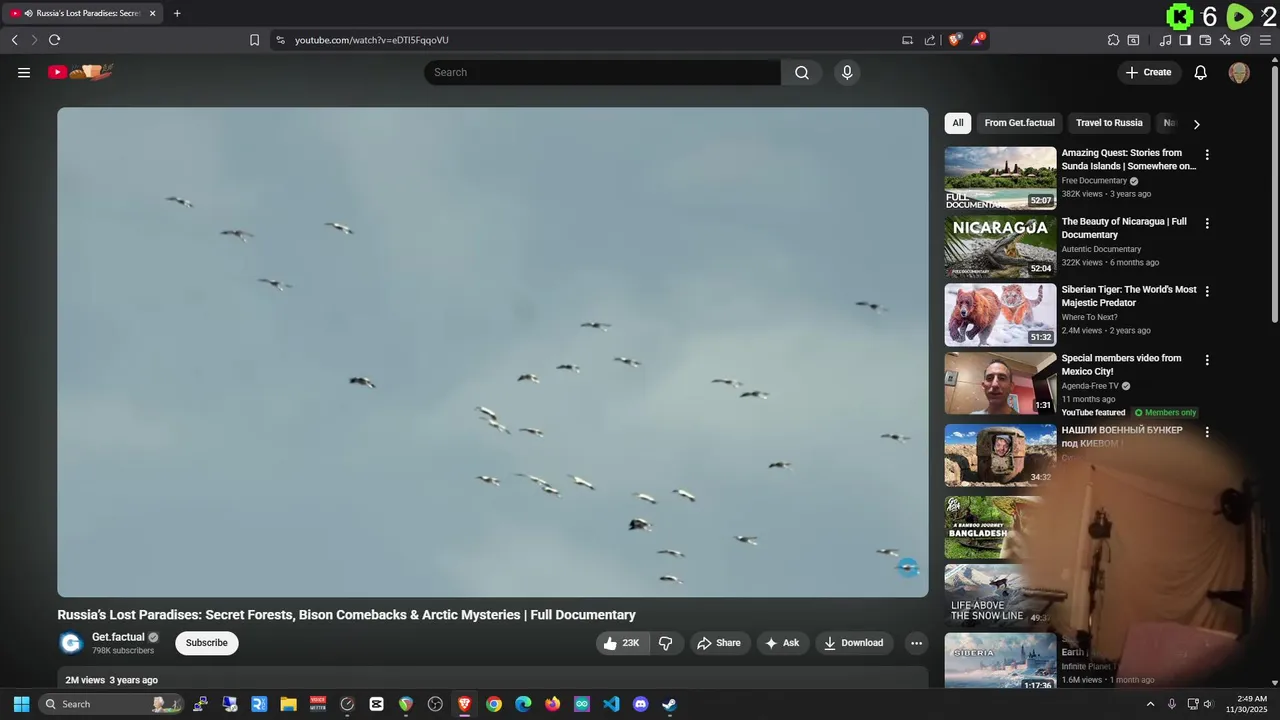
Task: Open more actions menu beside Download
Action: (916, 643)
